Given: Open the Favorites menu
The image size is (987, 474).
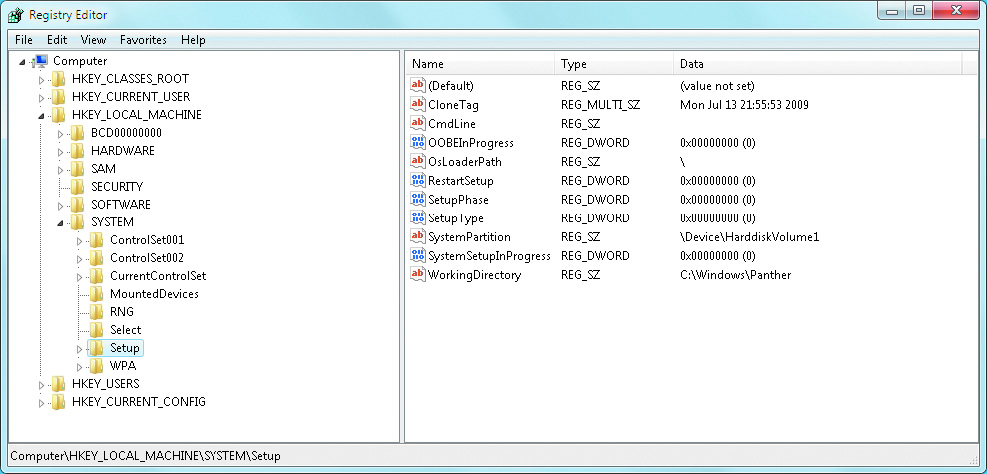Looking at the screenshot, I should pyautogui.click(x=144, y=40).
